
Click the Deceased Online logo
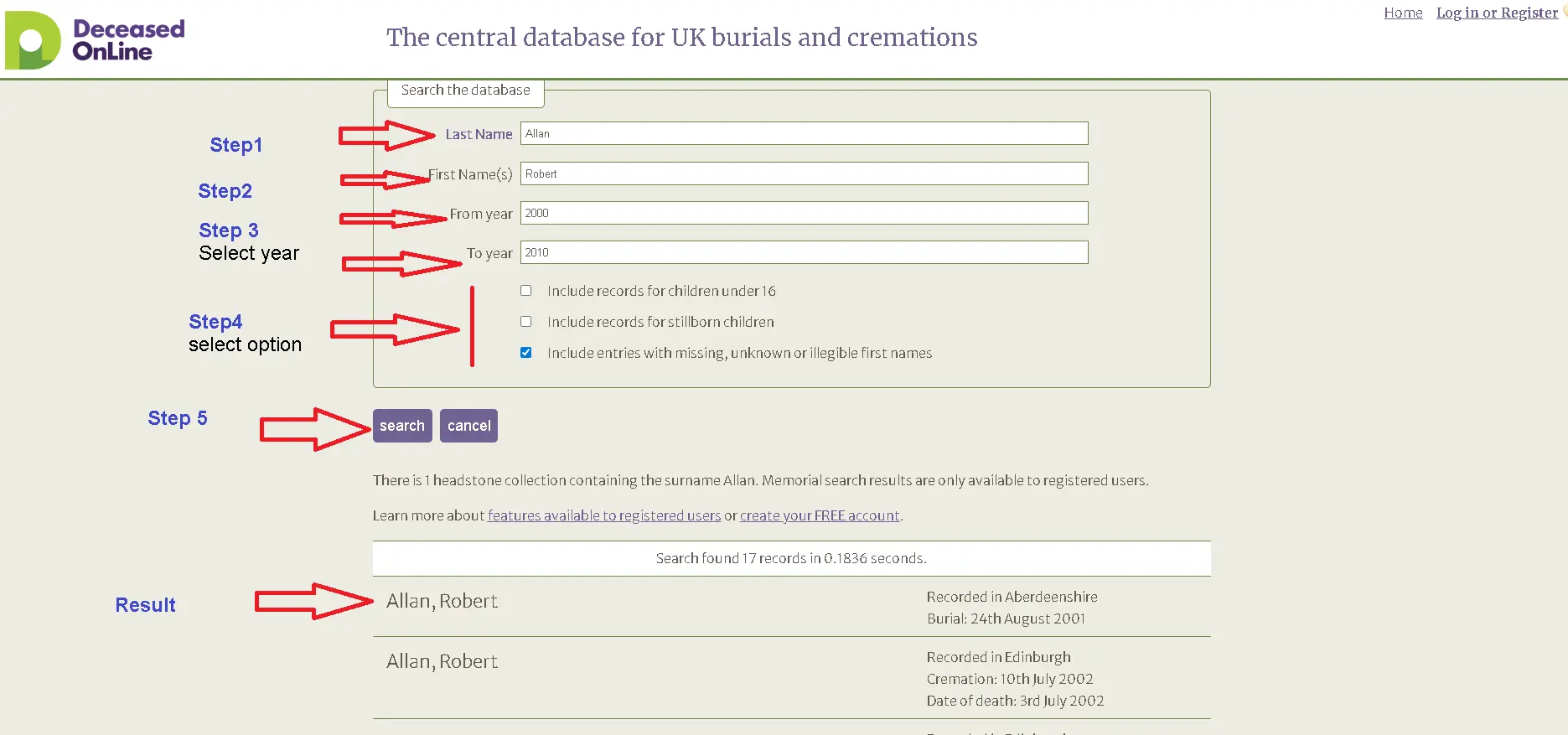pyautogui.click(x=95, y=39)
